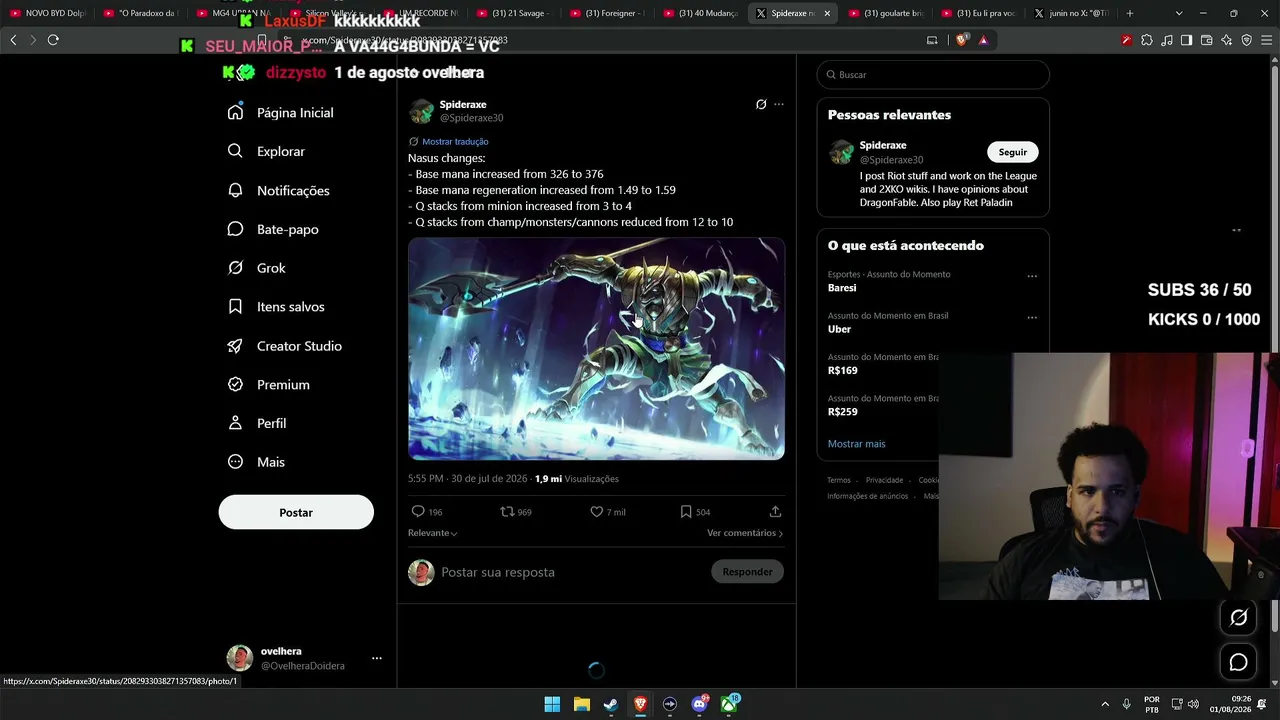1280x720 pixels.
Task: Open more options for Uber trend
Action: 1032,318
